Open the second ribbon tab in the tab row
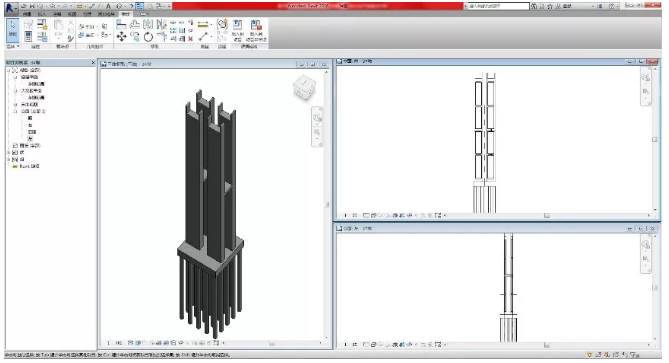669x363 pixels. click(x=42, y=14)
